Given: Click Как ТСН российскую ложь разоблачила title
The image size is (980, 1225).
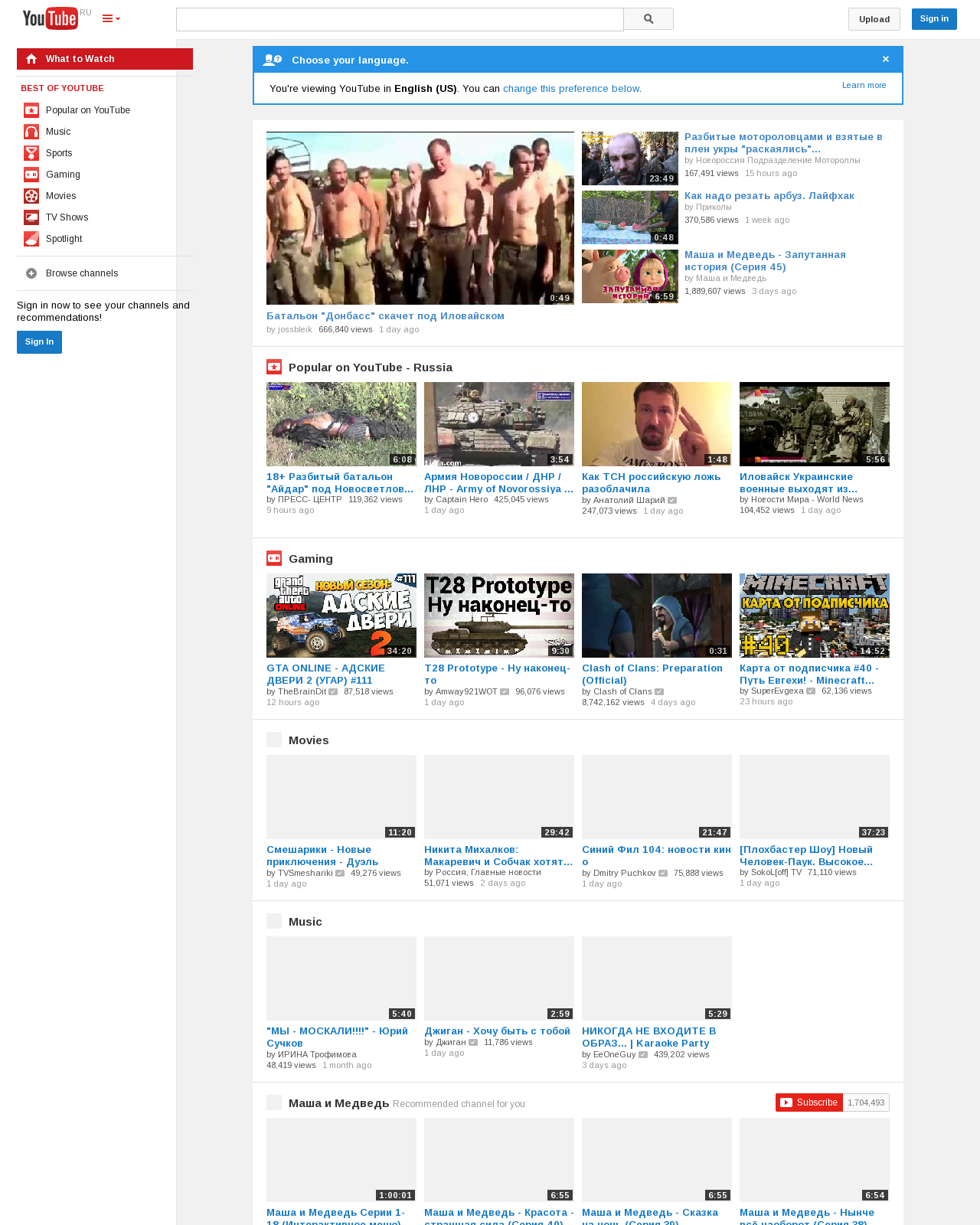Looking at the screenshot, I should pos(652,483).
